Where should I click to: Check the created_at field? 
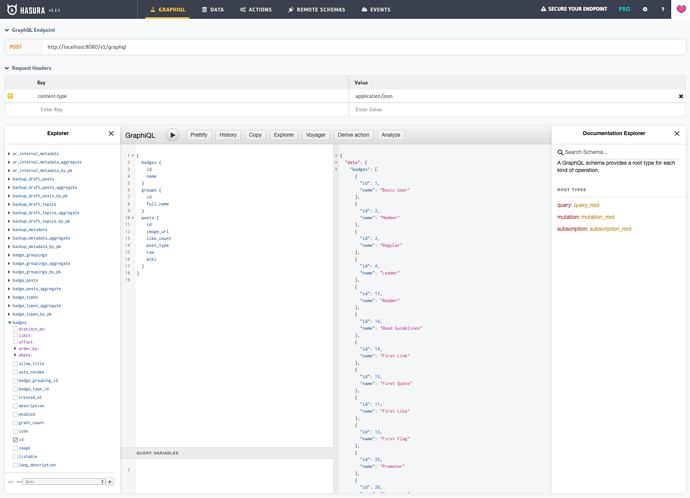click(x=15, y=398)
